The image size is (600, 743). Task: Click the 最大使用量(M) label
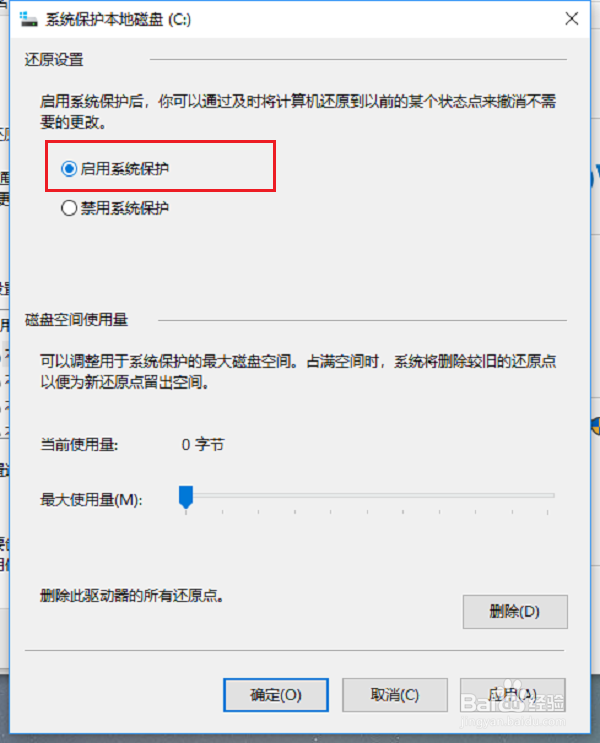pos(91,500)
